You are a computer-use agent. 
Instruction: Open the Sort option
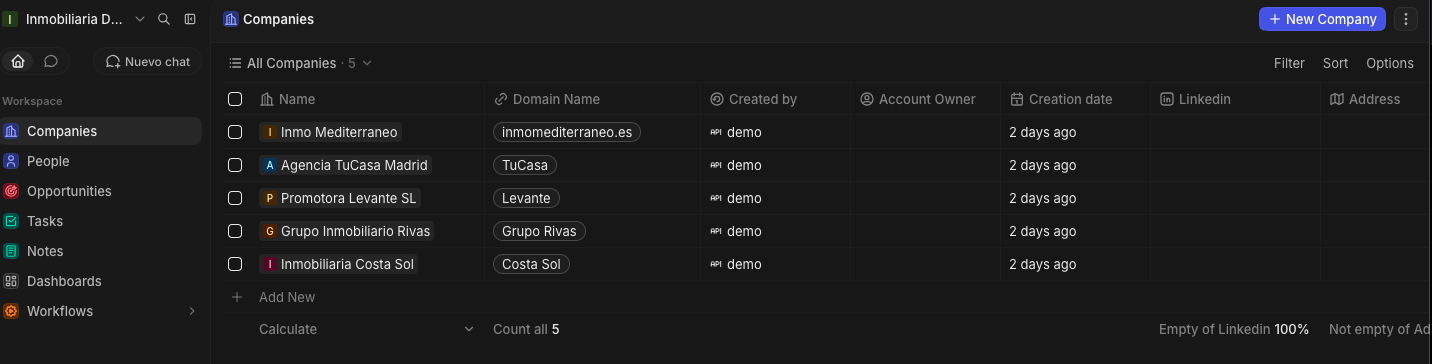click(1335, 63)
